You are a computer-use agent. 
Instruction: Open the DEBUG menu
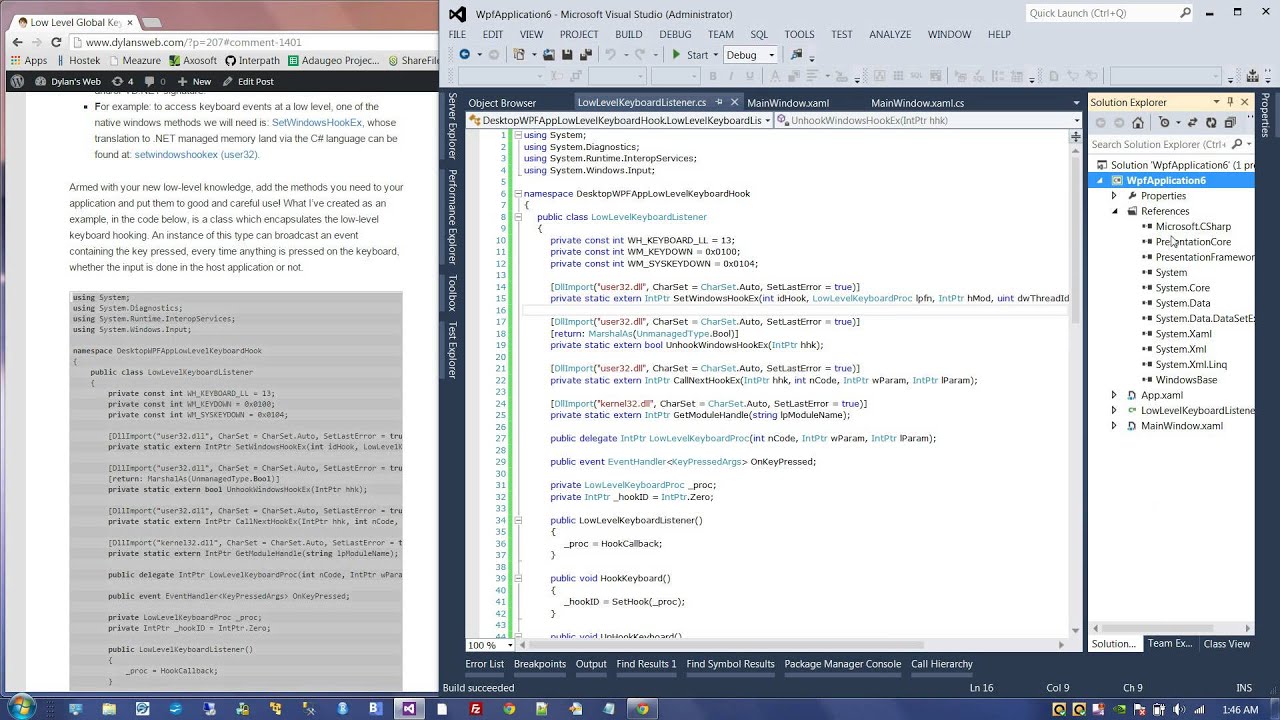coord(675,34)
